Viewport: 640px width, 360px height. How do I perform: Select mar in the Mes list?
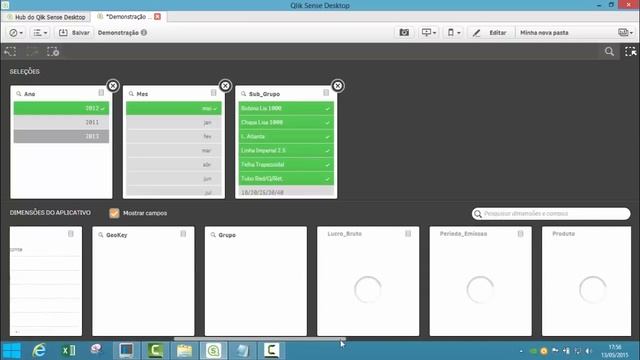point(174,150)
